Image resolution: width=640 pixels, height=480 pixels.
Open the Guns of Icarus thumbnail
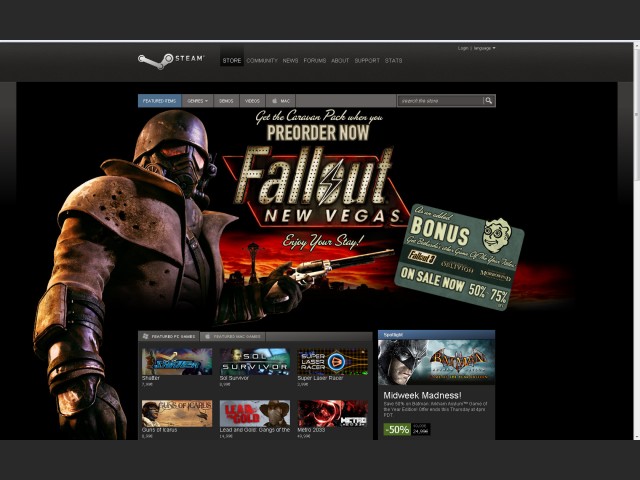coord(177,413)
